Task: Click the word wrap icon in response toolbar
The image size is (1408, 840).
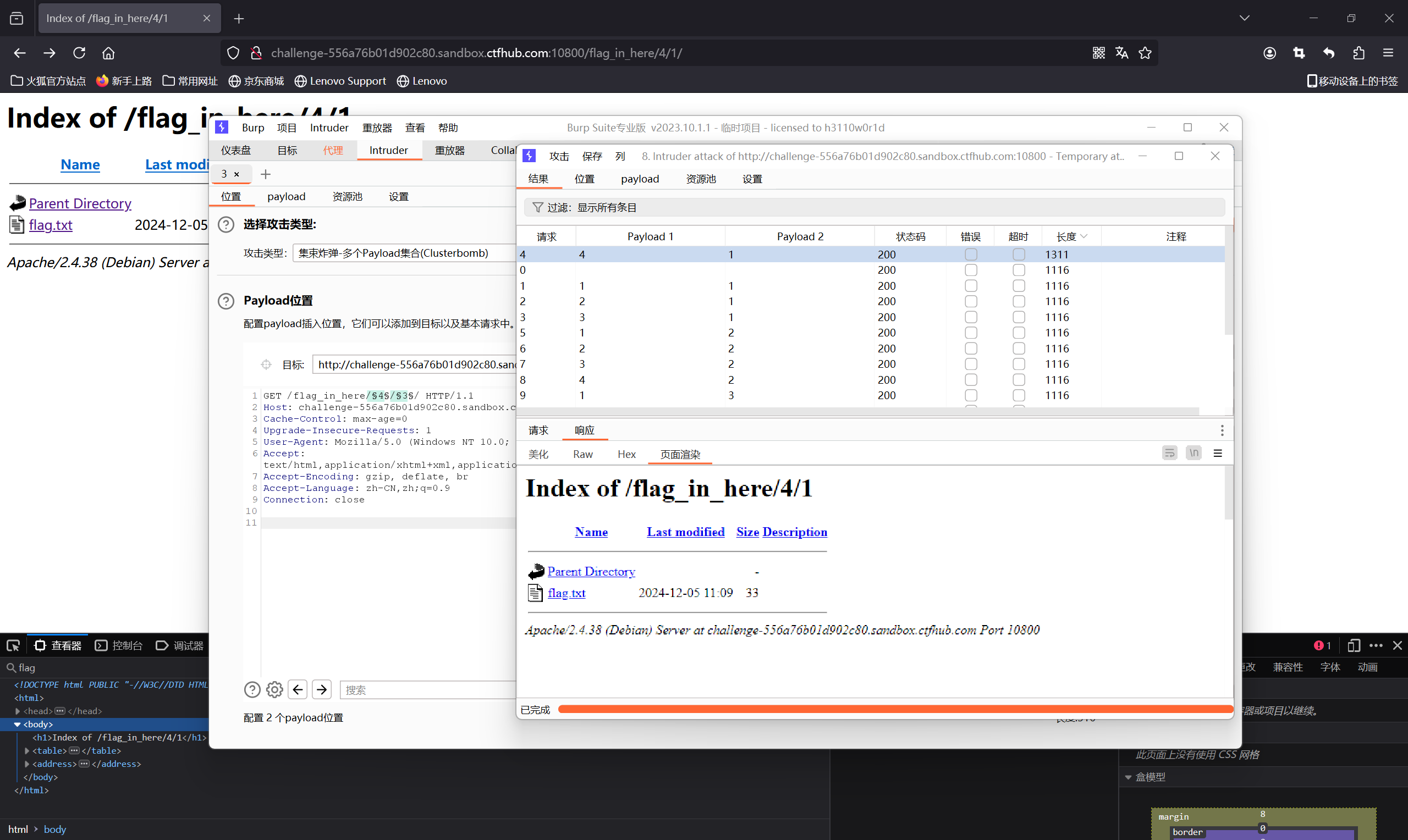Action: point(1169,453)
